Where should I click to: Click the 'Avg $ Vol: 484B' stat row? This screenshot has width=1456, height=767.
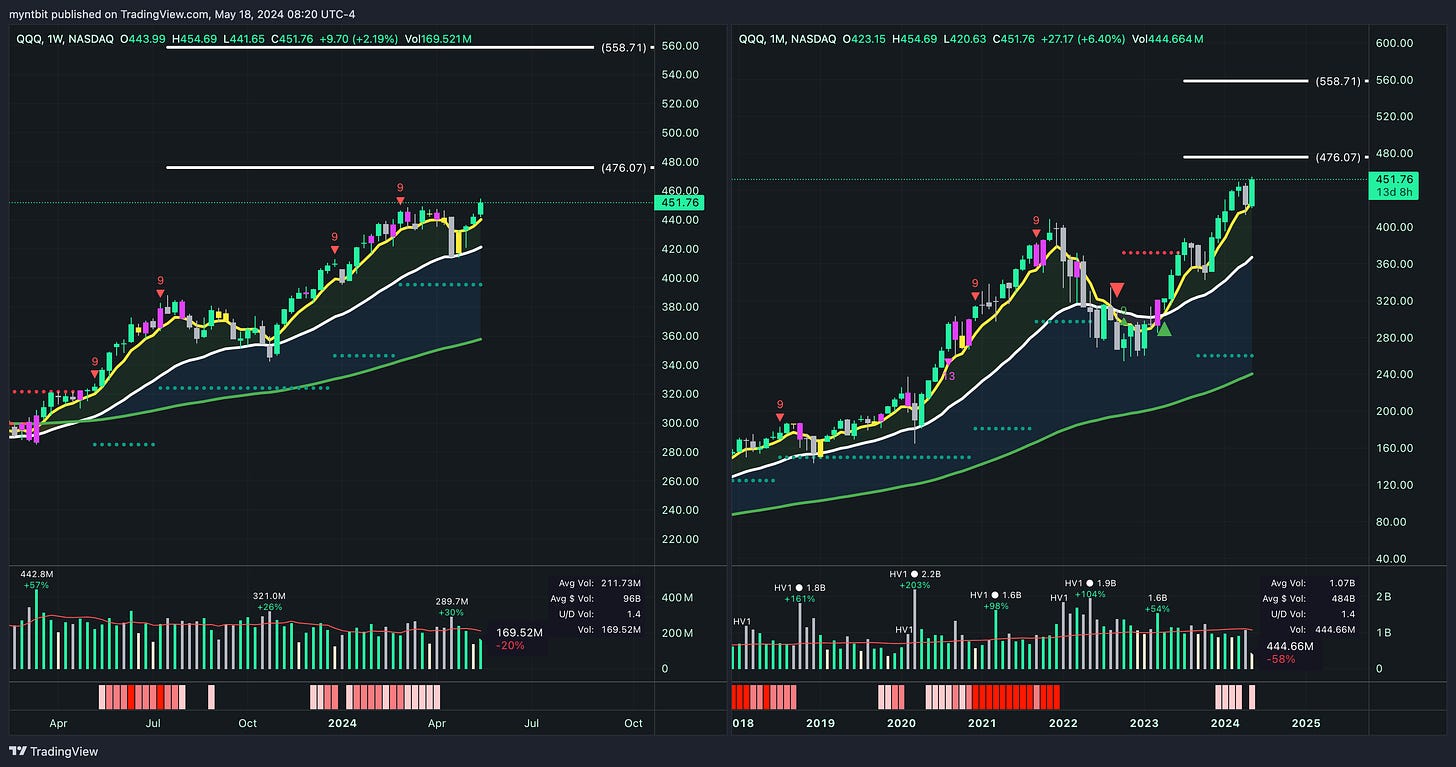pyautogui.click(x=1311, y=599)
